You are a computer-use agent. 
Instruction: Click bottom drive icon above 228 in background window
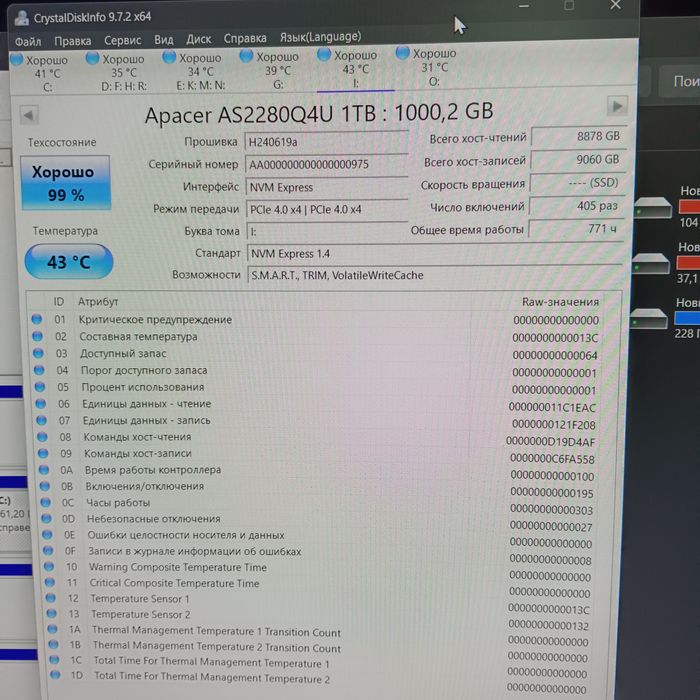(649, 320)
